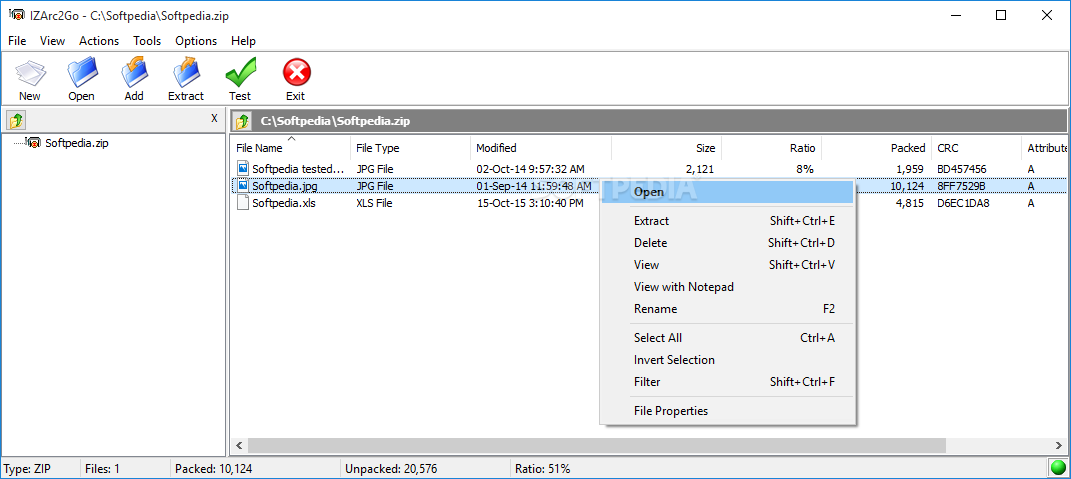
Task: Click the Softpedia.xls file icon
Action: [x=243, y=203]
